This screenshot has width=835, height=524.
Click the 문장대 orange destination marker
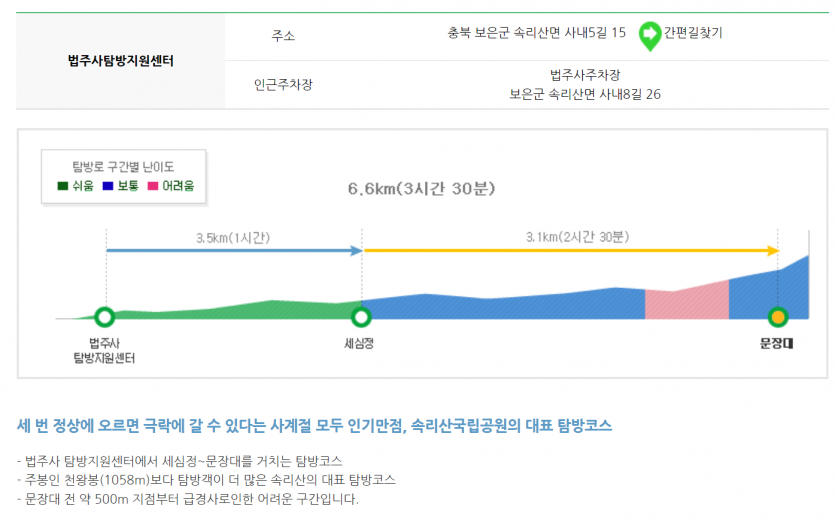778,317
